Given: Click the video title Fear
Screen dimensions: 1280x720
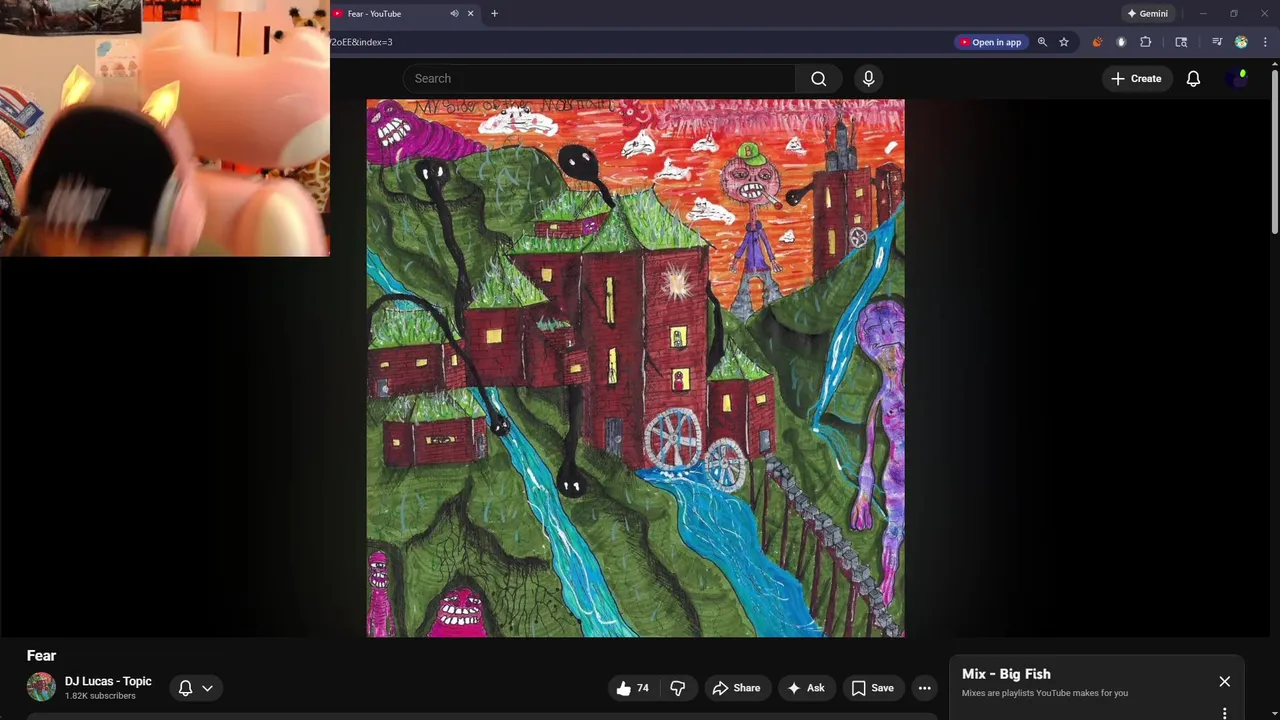Looking at the screenshot, I should click(41, 655).
